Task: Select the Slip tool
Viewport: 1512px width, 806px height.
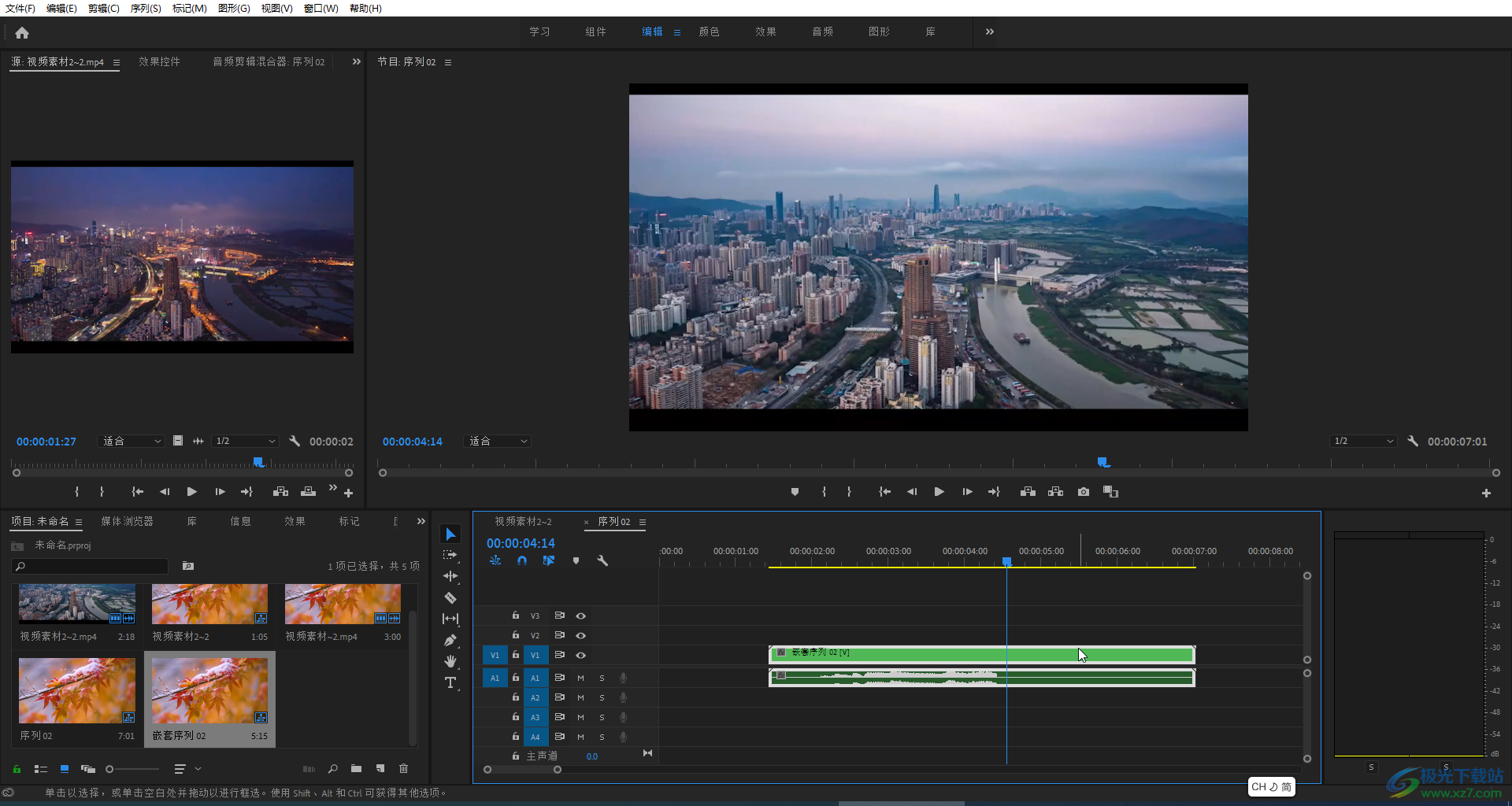Action: coord(450,619)
